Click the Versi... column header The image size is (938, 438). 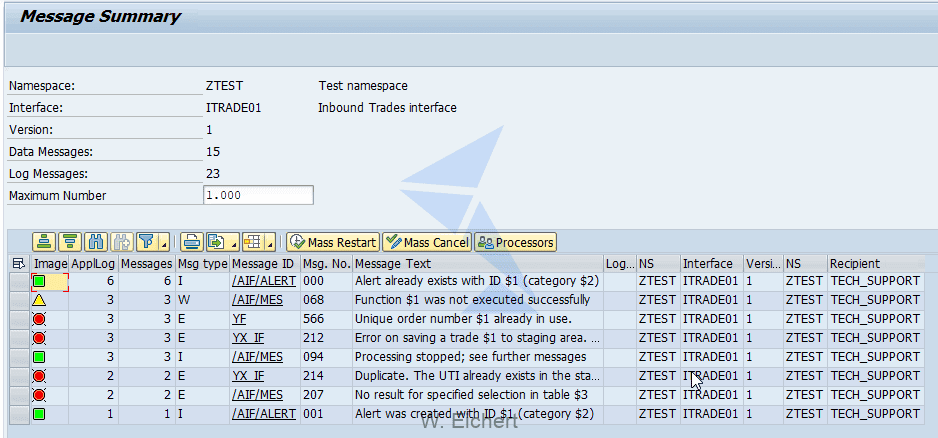(x=763, y=263)
